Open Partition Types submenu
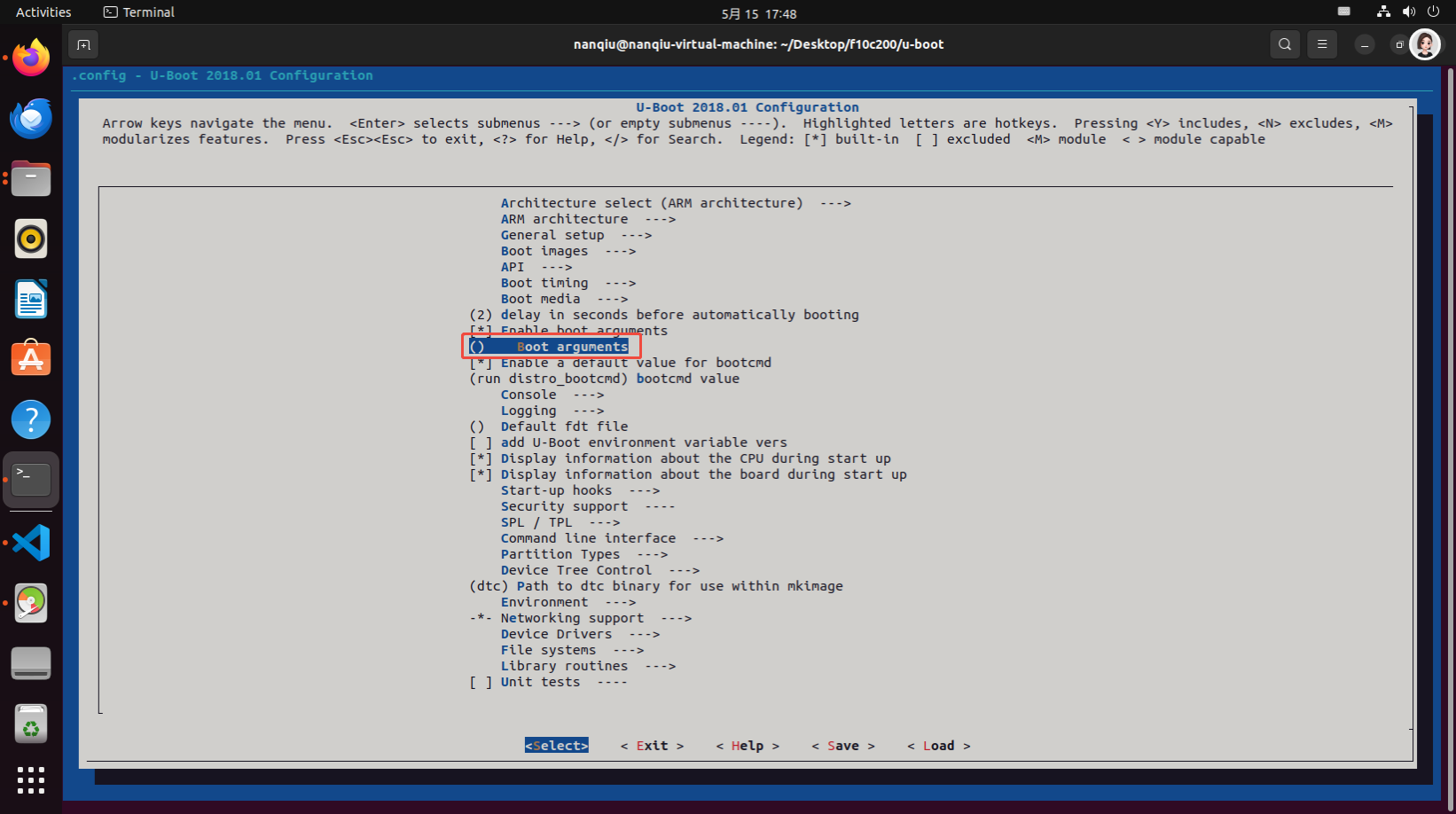This screenshot has height=814, width=1456. [x=584, y=554]
